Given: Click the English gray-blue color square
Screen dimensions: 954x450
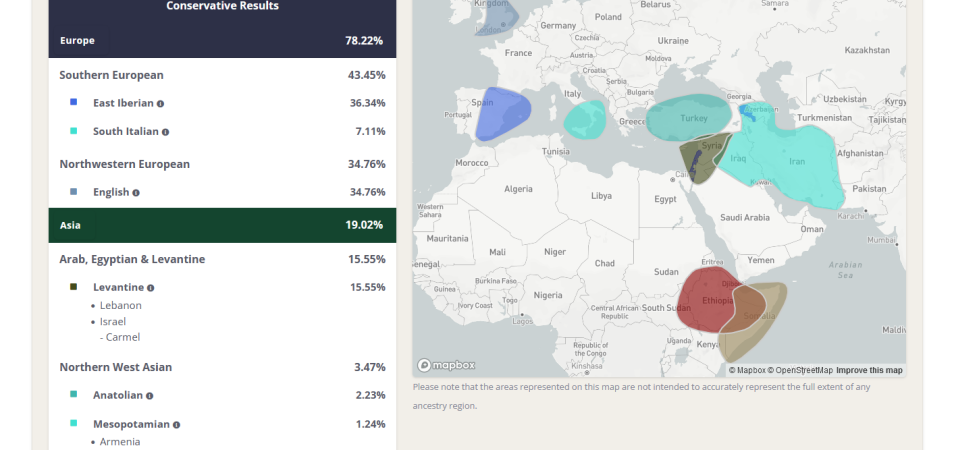Looking at the screenshot, I should [x=74, y=192].
